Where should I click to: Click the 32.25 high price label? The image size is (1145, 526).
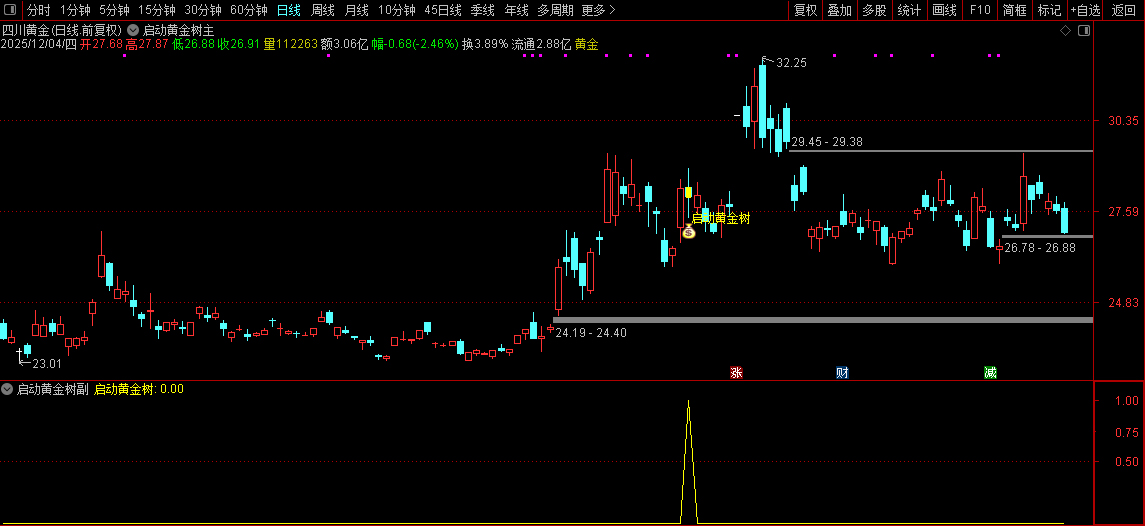pos(792,63)
